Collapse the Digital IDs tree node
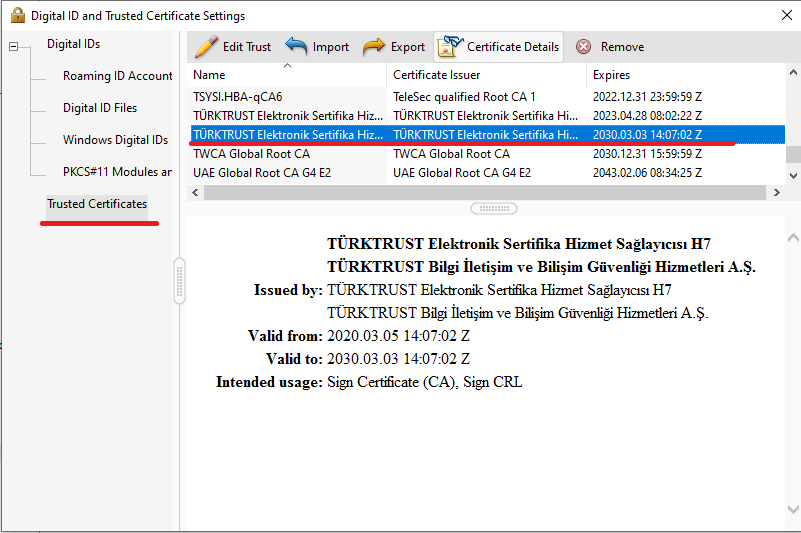801x533 pixels. [x=14, y=47]
